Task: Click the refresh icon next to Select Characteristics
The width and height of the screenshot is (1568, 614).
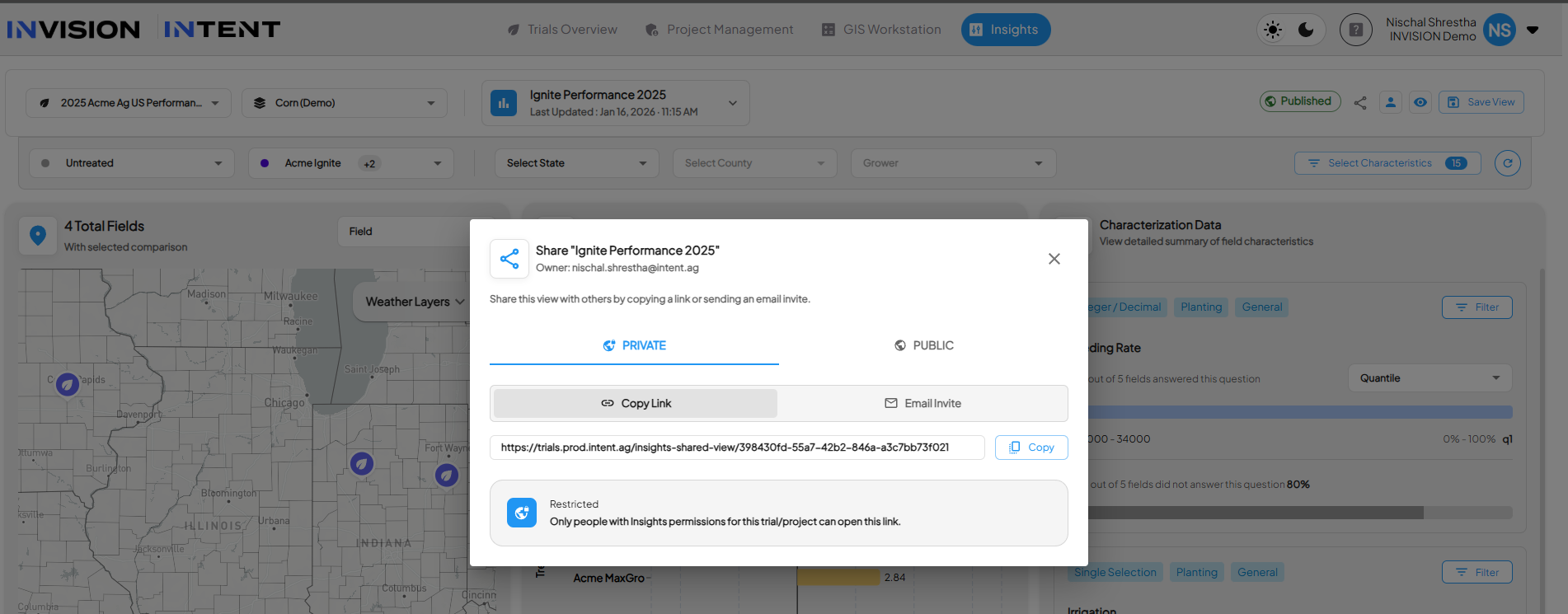Action: point(1507,163)
